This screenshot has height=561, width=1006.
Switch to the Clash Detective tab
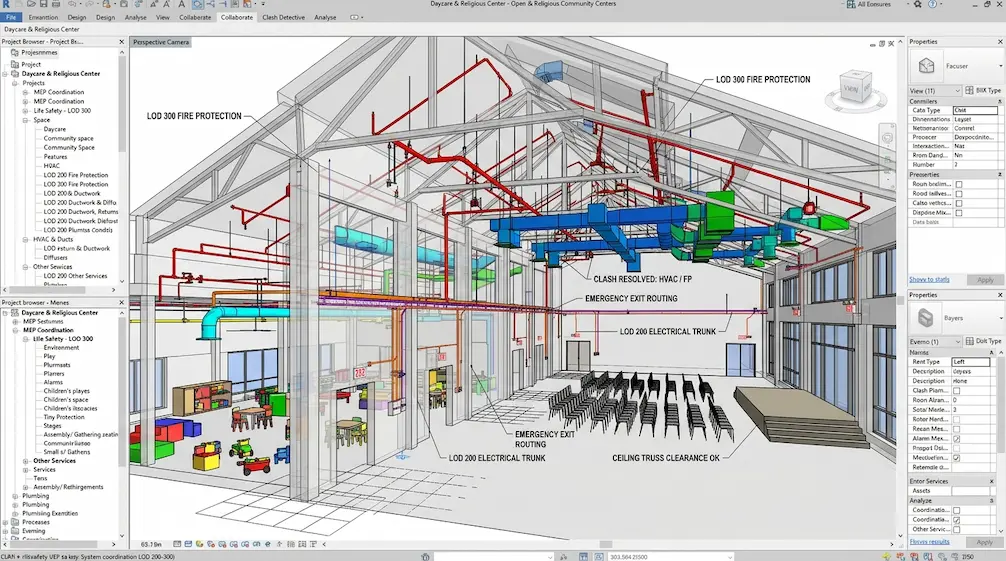(x=283, y=17)
